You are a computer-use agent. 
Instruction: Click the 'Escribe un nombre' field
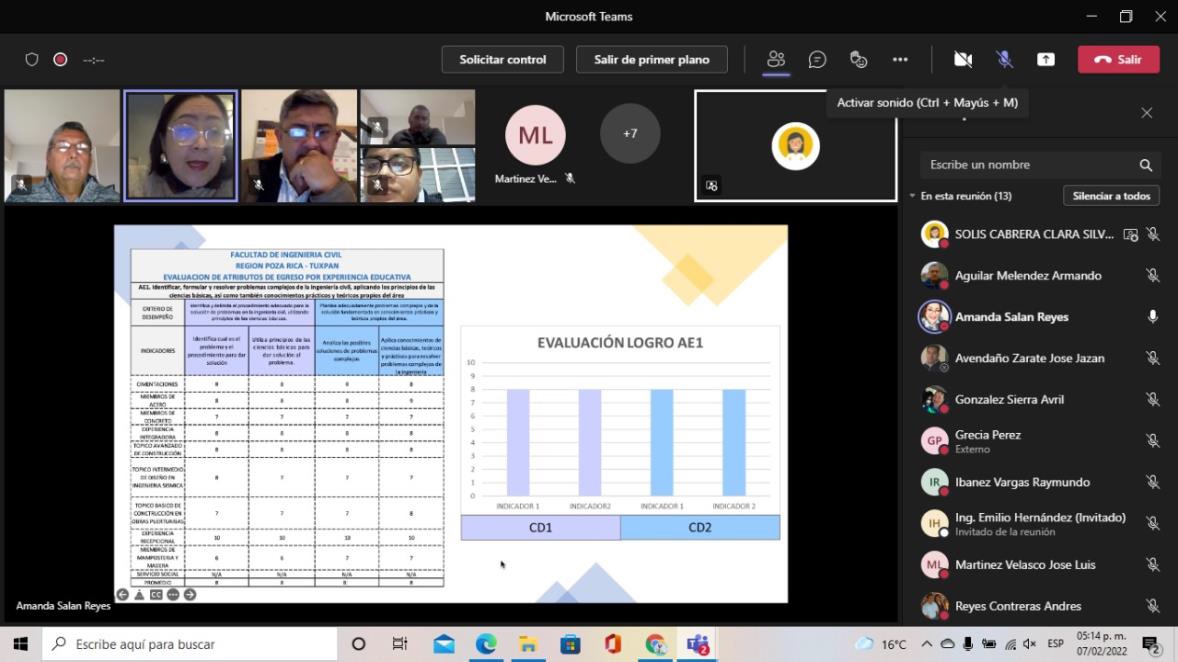click(x=1030, y=165)
